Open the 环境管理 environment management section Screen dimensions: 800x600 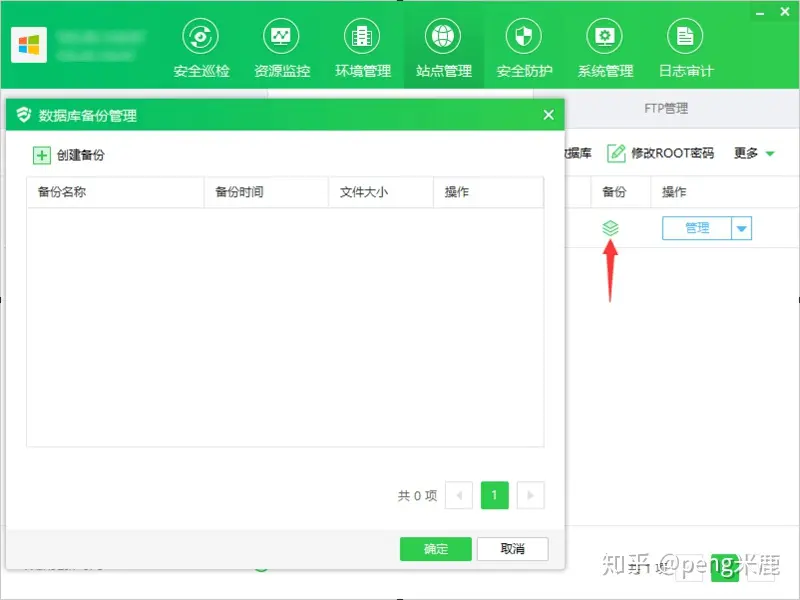[363, 48]
